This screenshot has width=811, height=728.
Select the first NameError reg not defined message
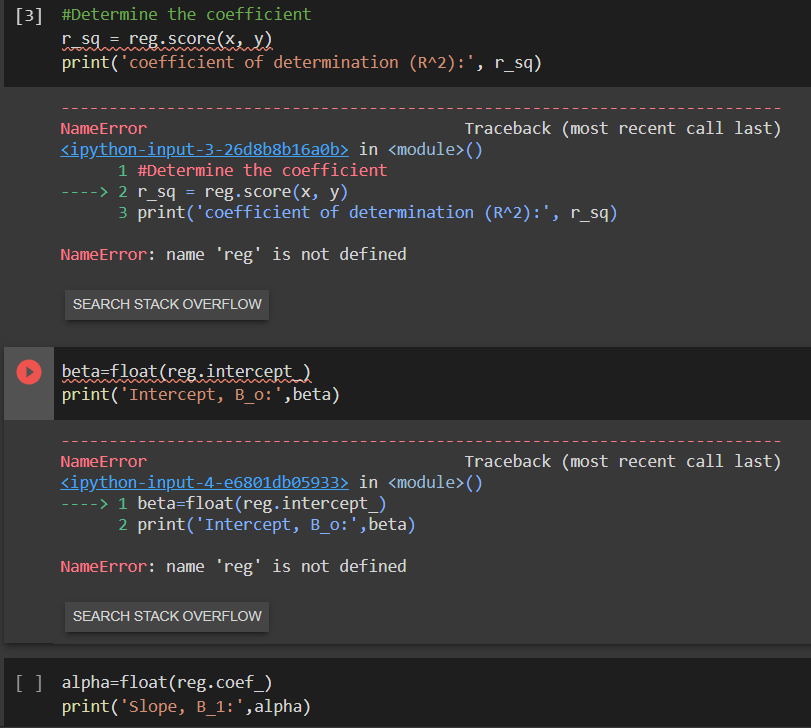coord(233,254)
